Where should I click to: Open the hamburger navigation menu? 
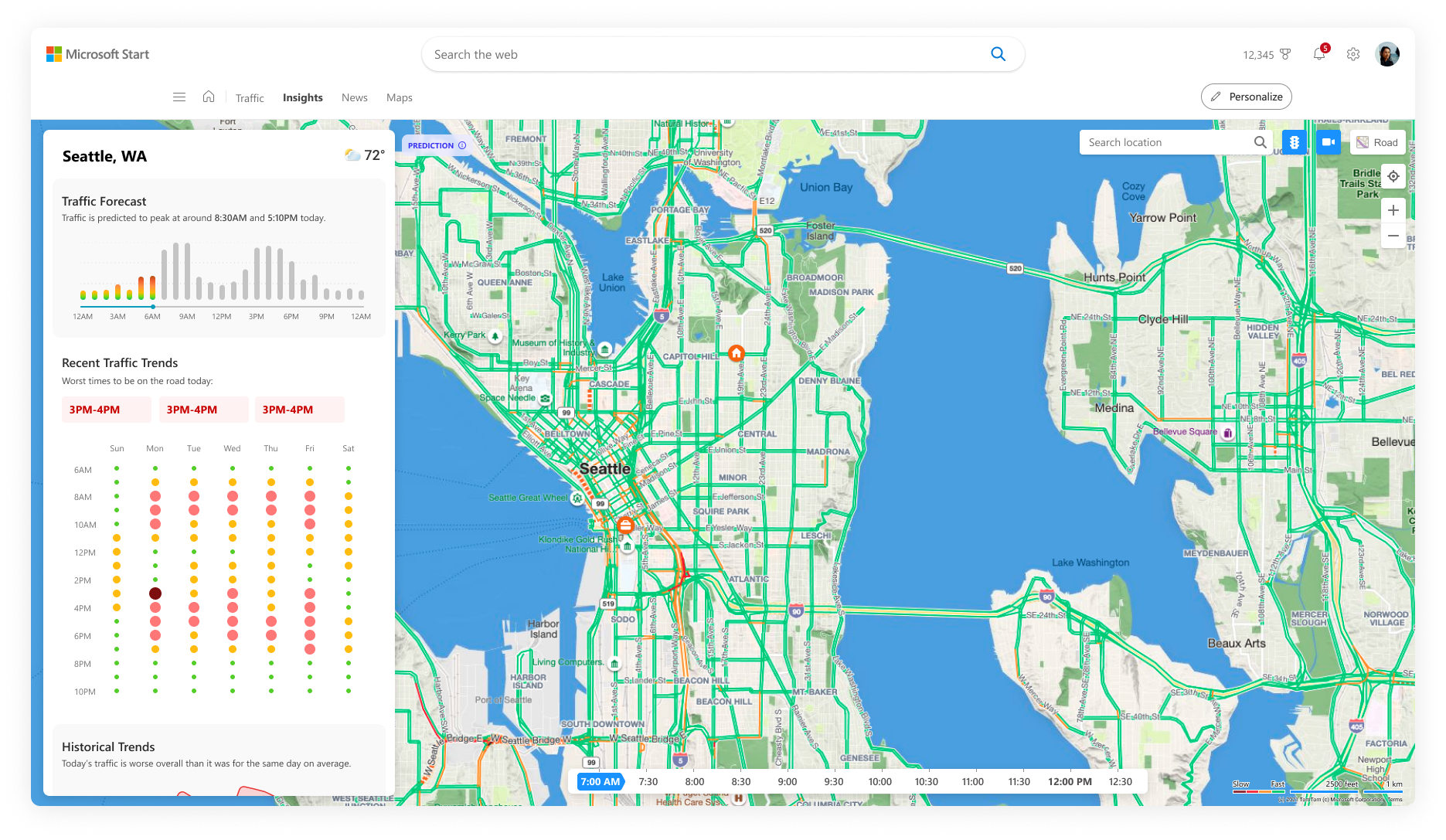pyautogui.click(x=179, y=97)
